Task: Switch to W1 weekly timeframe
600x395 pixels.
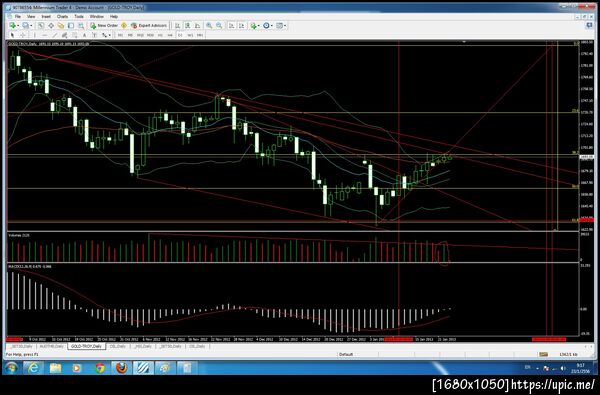Action: pyautogui.click(x=190, y=35)
